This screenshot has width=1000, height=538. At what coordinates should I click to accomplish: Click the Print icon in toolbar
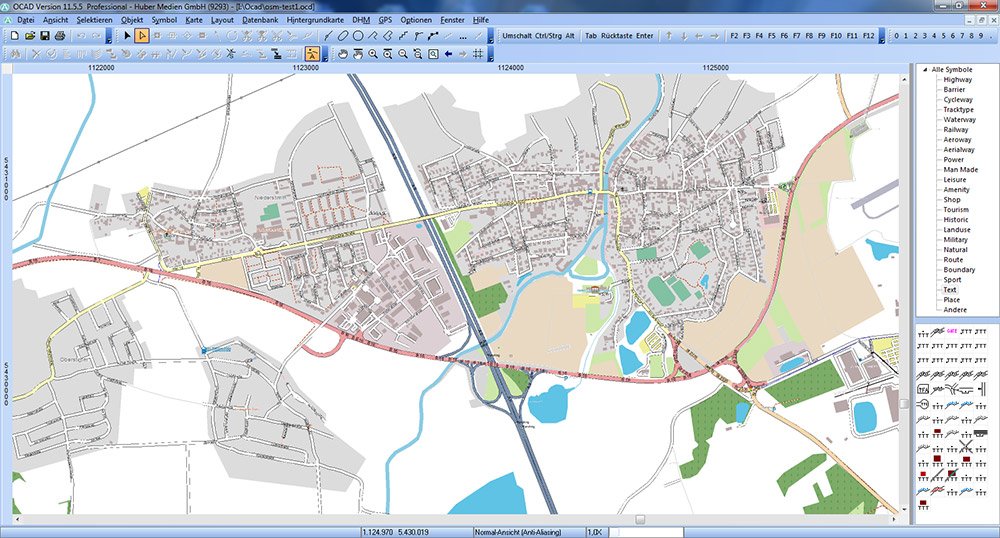click(x=60, y=36)
